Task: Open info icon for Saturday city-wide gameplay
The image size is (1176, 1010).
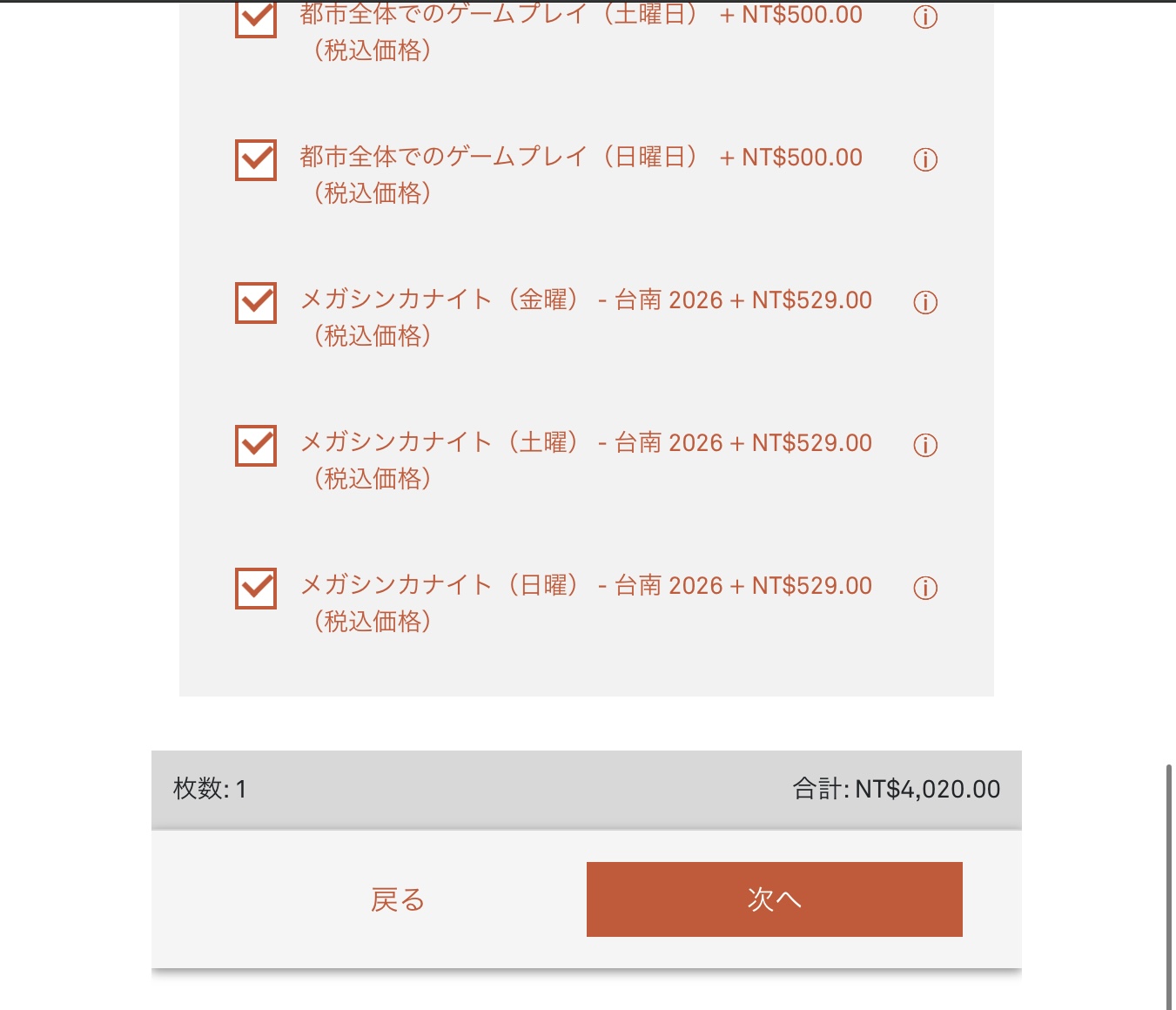Action: click(925, 17)
